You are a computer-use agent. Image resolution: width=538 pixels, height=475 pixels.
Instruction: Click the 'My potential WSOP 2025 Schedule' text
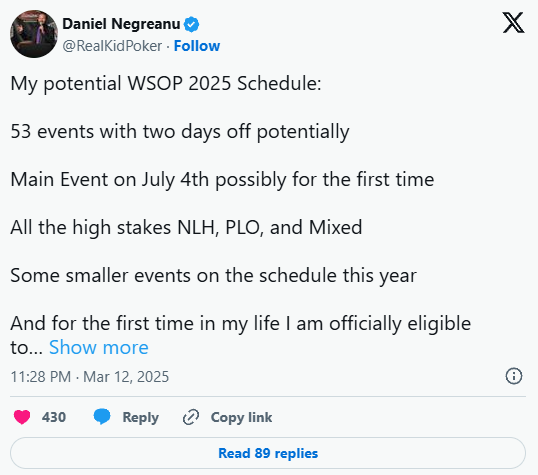click(166, 83)
